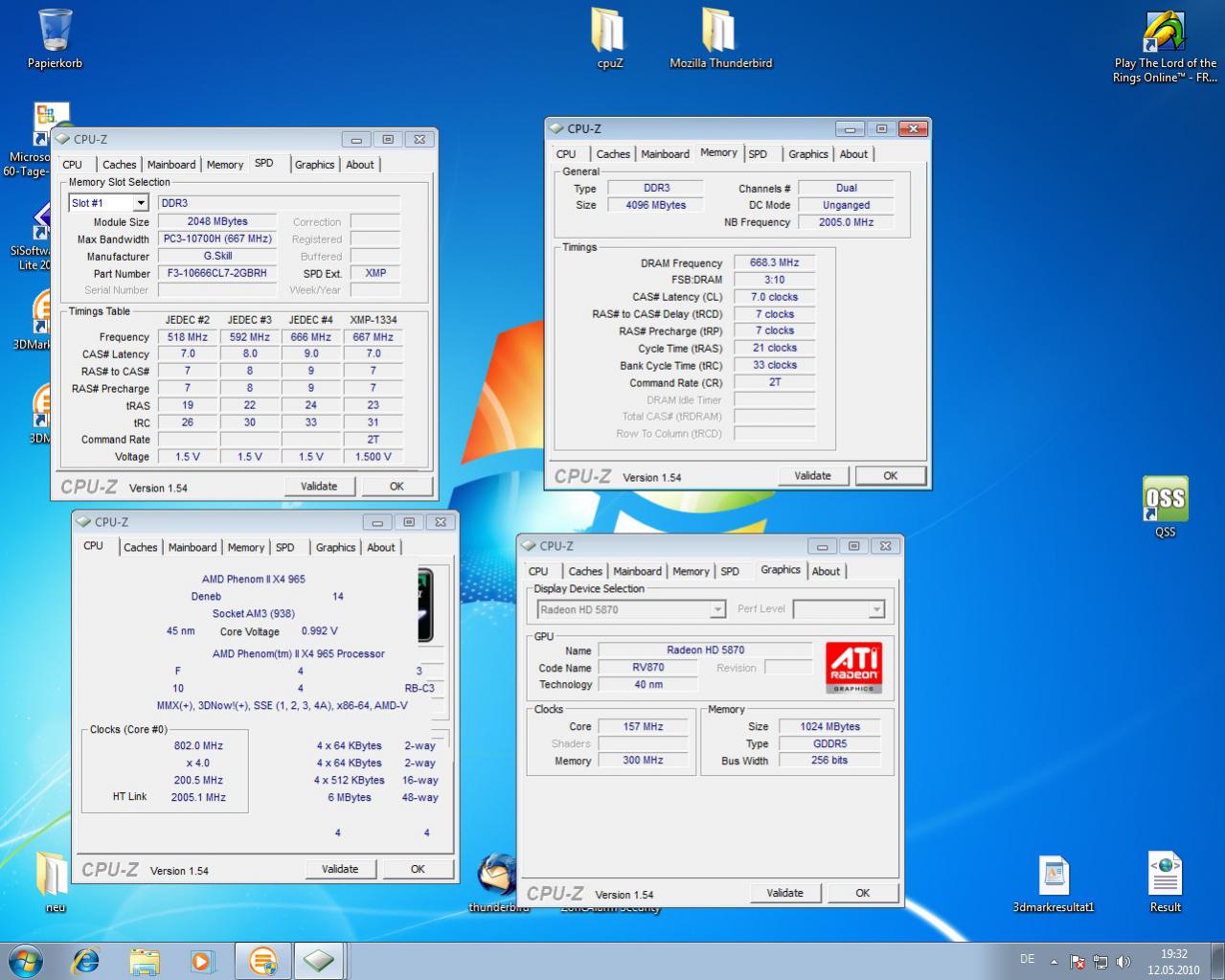Open Memory tab in the Phenom CPU window
Screen dimensions: 1225x980
(x=245, y=548)
